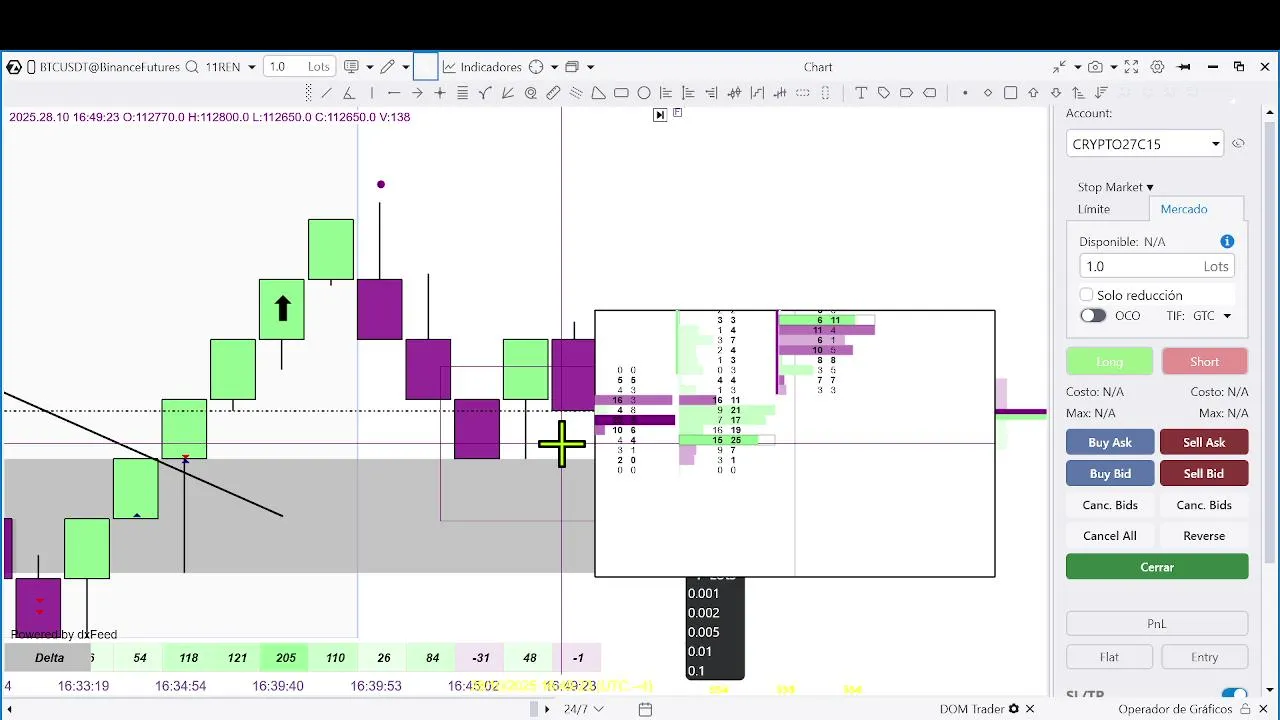This screenshot has width=1280, height=720.
Task: Expand the window layout dropdown arrow
Action: pos(591,67)
